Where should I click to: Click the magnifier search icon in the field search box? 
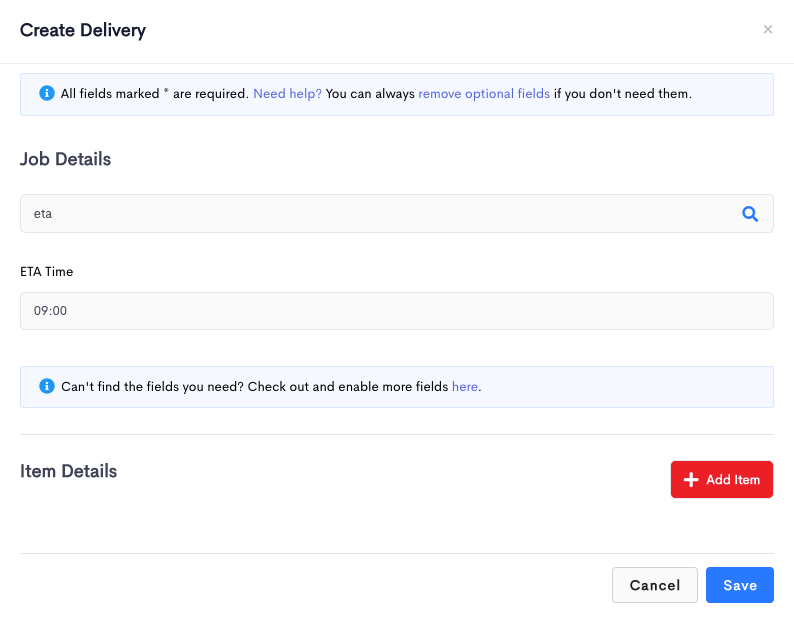(750, 214)
